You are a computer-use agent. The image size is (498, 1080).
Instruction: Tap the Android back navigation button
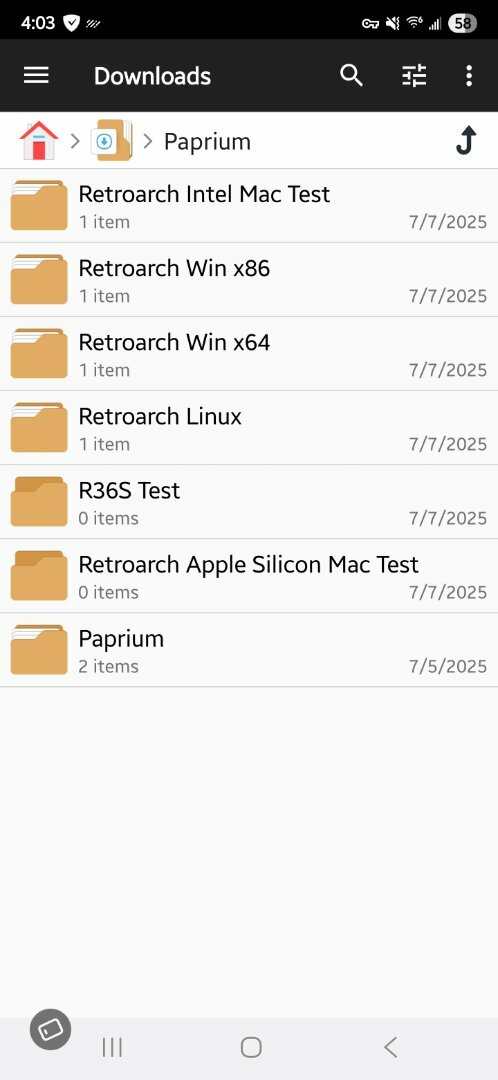click(391, 1047)
